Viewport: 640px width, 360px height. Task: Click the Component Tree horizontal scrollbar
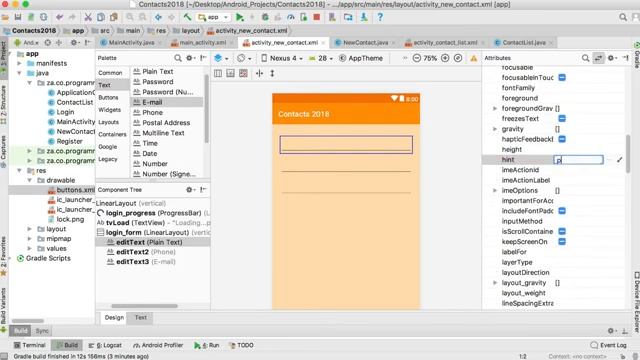point(144,306)
